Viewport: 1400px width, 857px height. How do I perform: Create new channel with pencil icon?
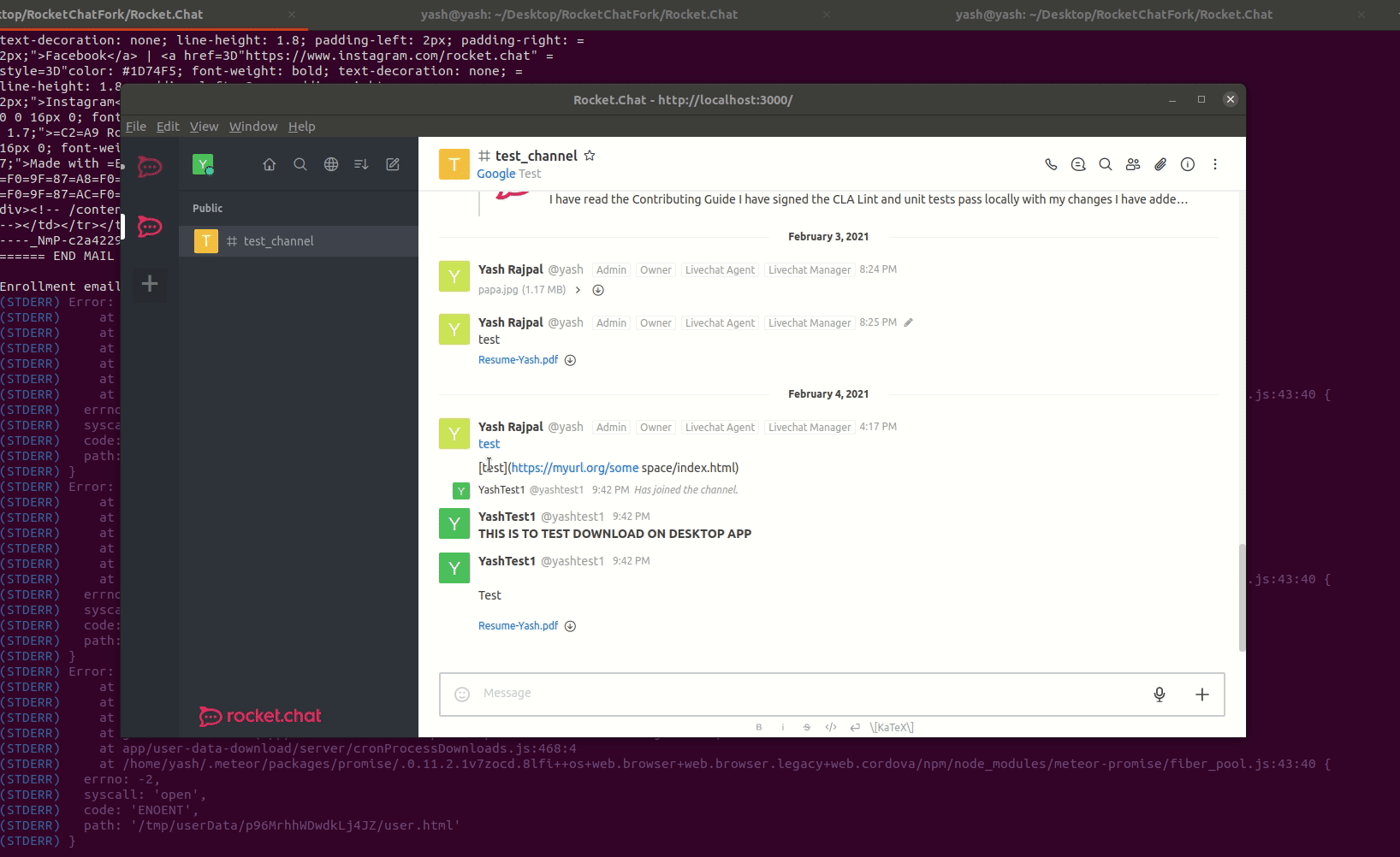click(393, 164)
